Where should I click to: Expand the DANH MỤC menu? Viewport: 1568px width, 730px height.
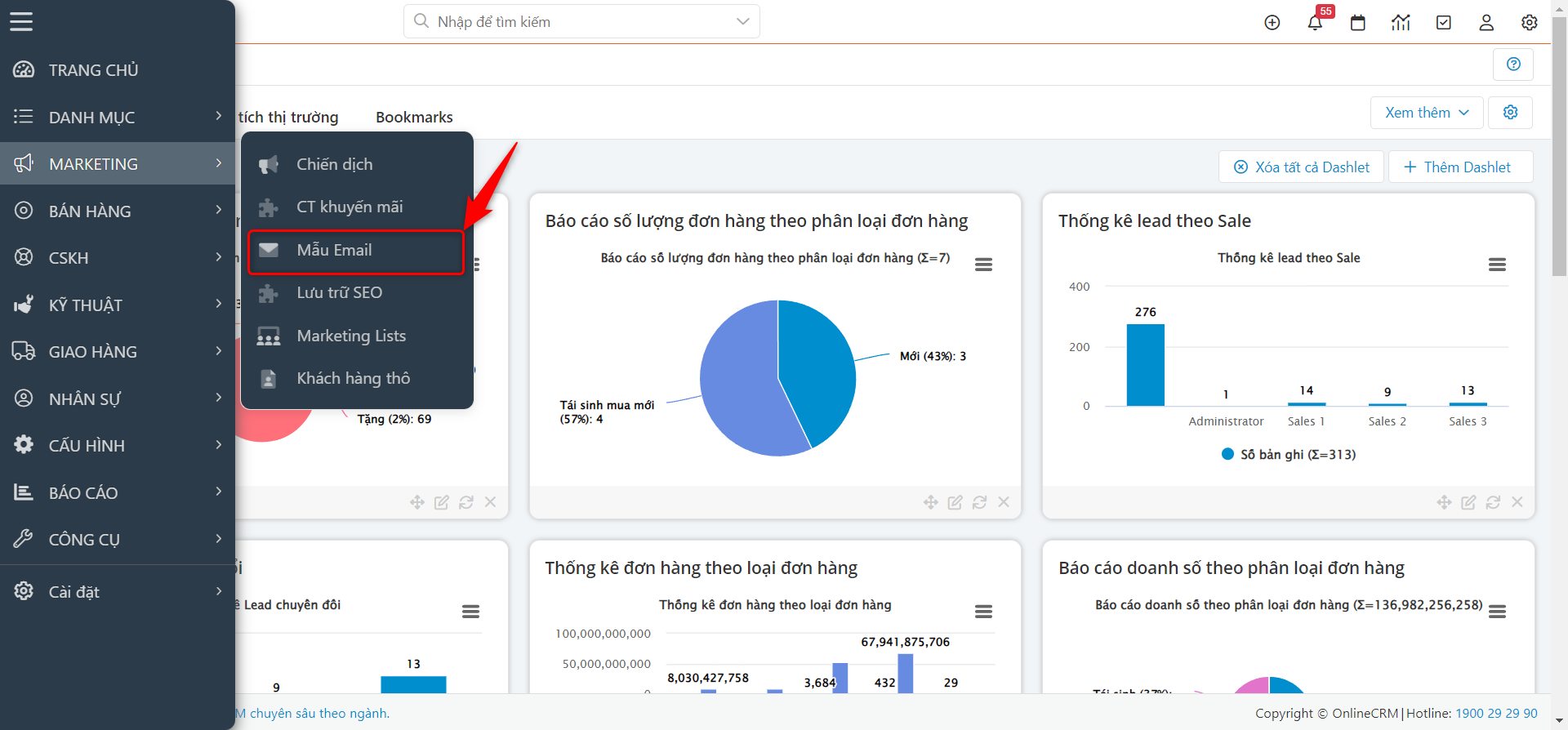click(x=118, y=117)
